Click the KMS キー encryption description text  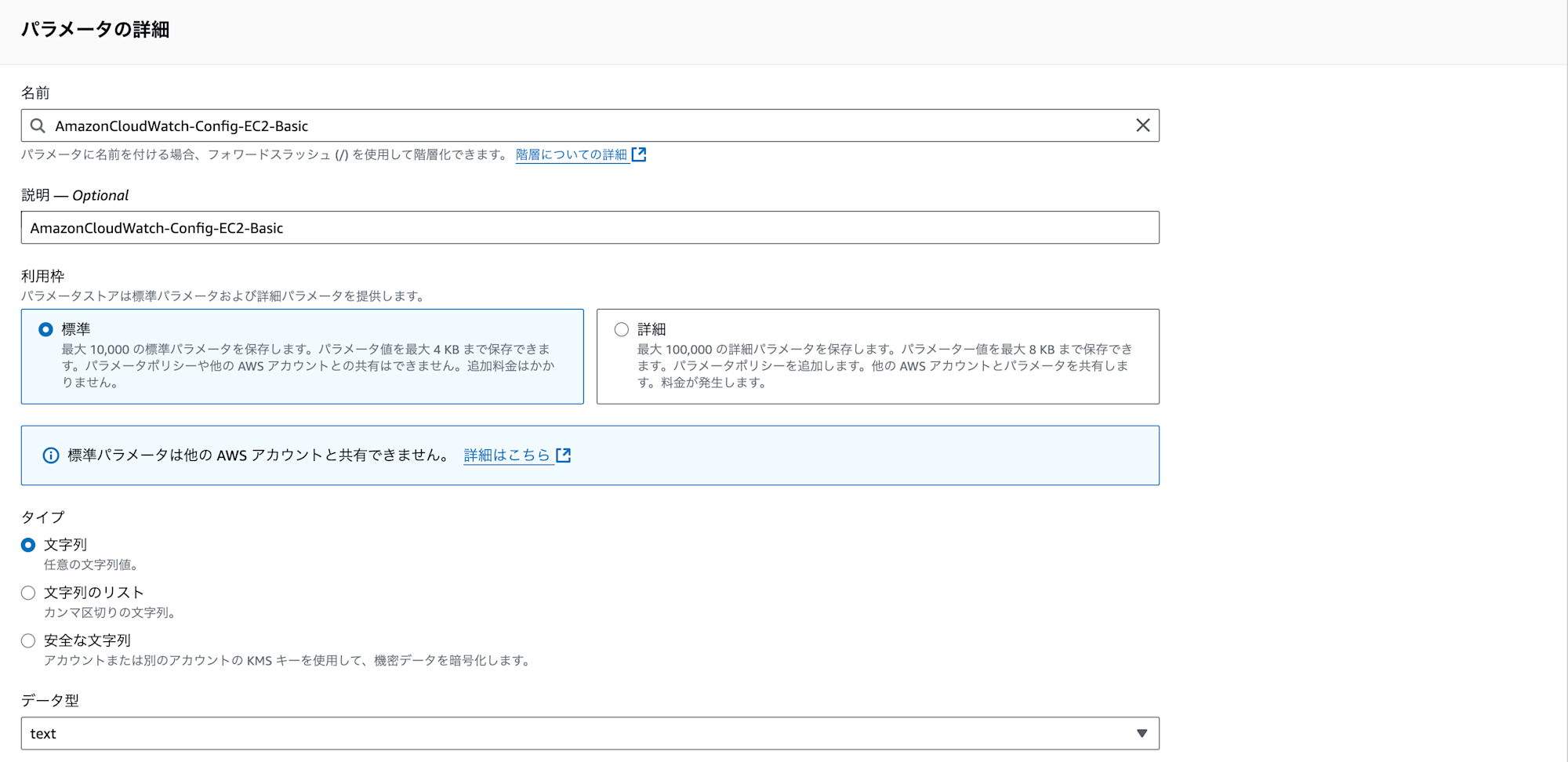(288, 660)
